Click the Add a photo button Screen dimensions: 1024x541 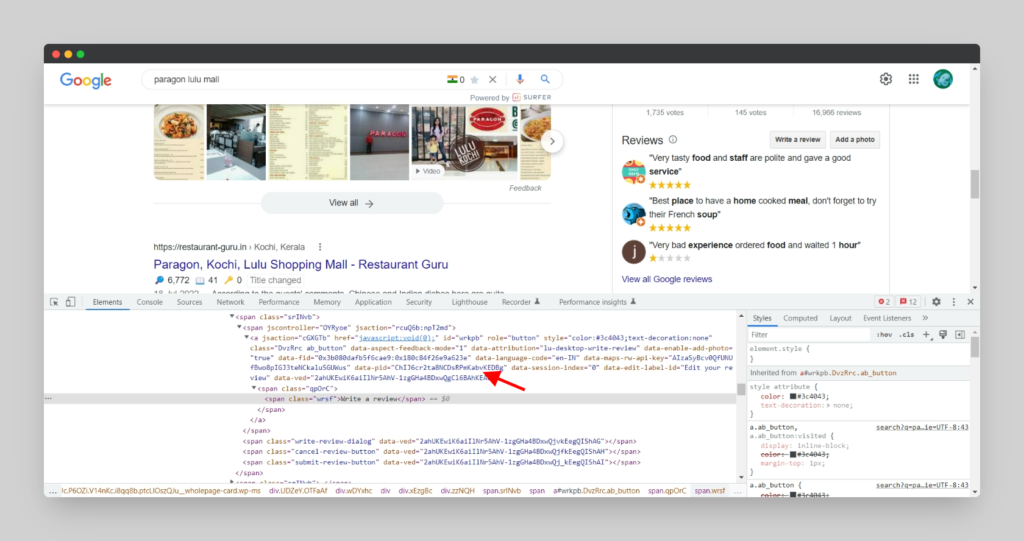pyautogui.click(x=855, y=139)
